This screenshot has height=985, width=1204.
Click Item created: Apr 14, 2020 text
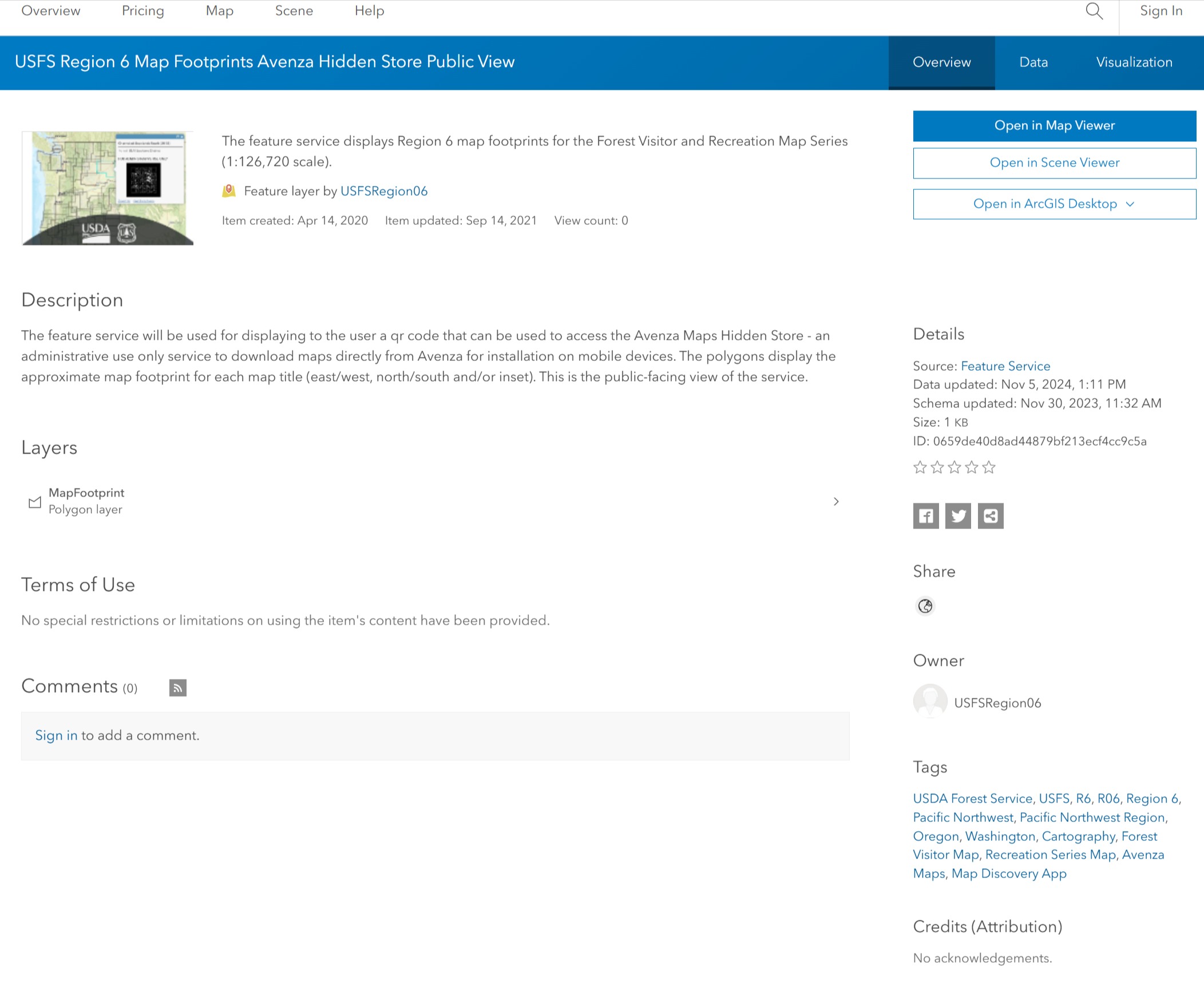(295, 221)
